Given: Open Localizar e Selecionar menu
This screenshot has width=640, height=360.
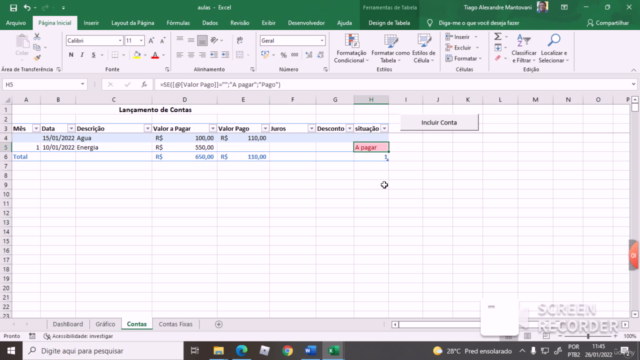Looking at the screenshot, I should pyautogui.click(x=553, y=49).
